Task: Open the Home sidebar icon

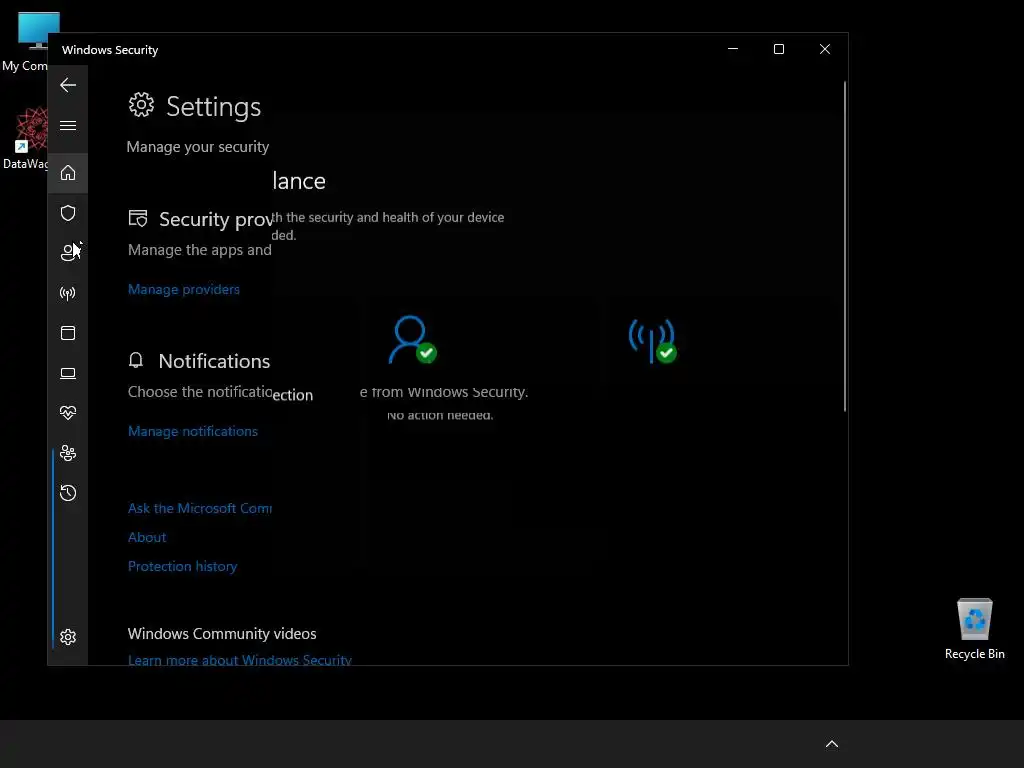Action: 68,173
